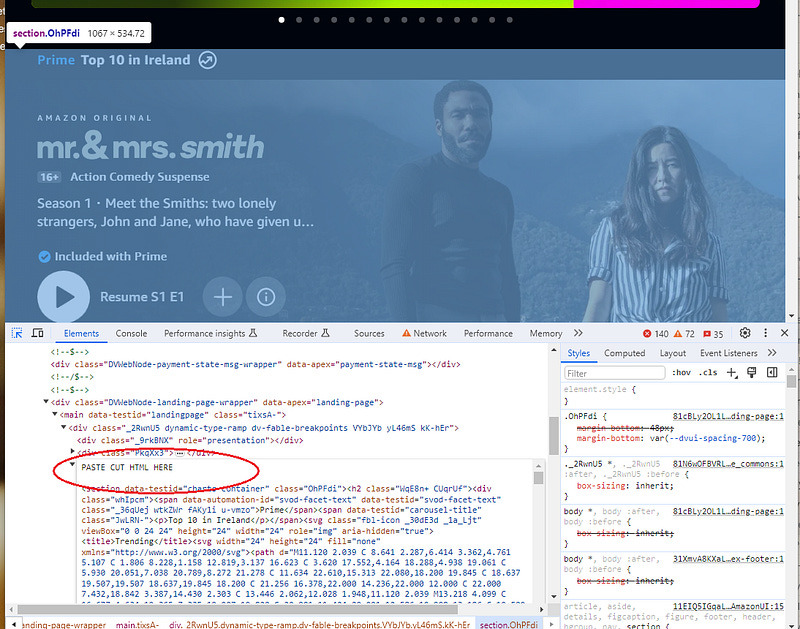This screenshot has width=800, height=629.
Task: Toggle computed styles sidebar icon
Action: click(772, 372)
